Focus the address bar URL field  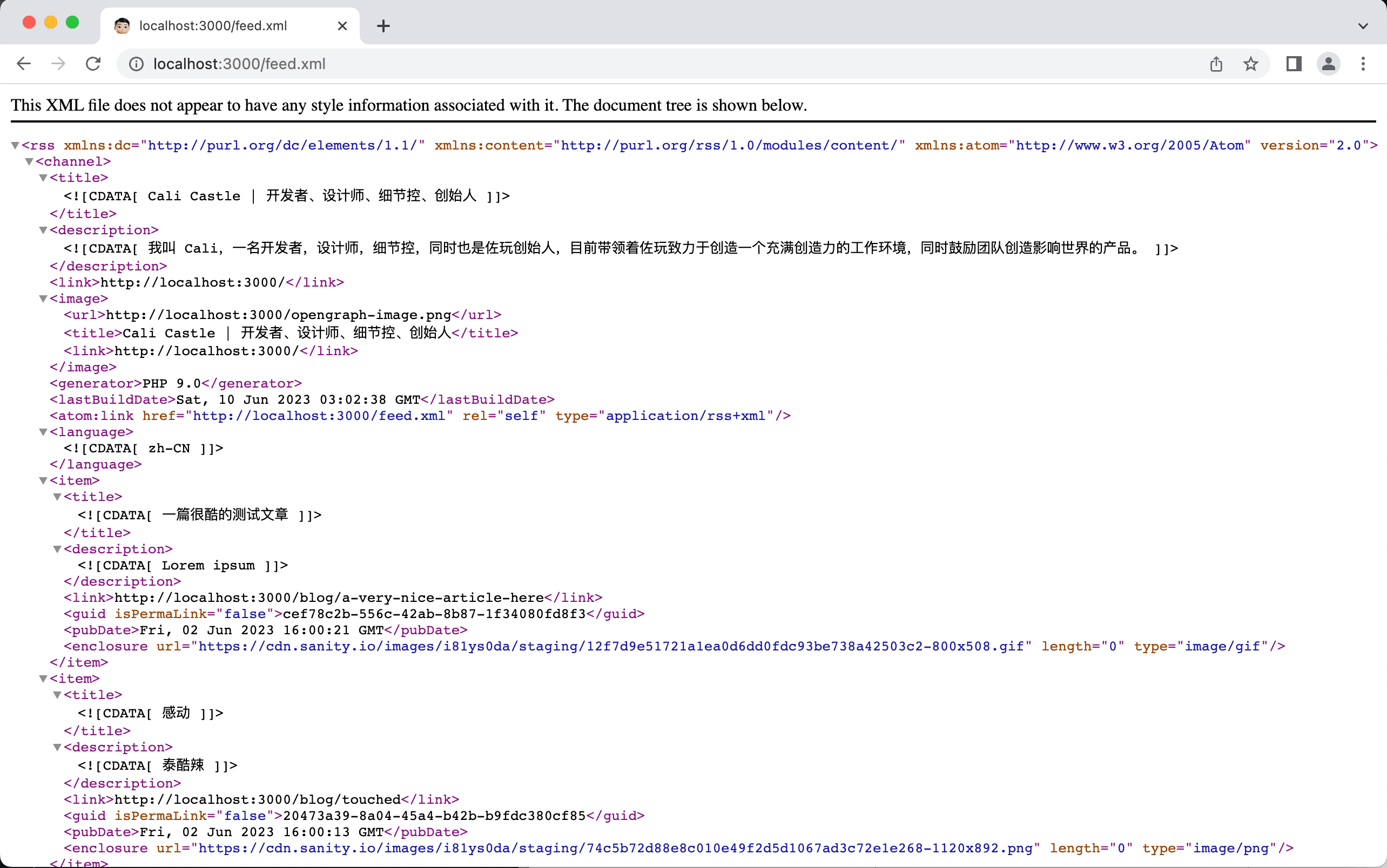tap(666, 64)
